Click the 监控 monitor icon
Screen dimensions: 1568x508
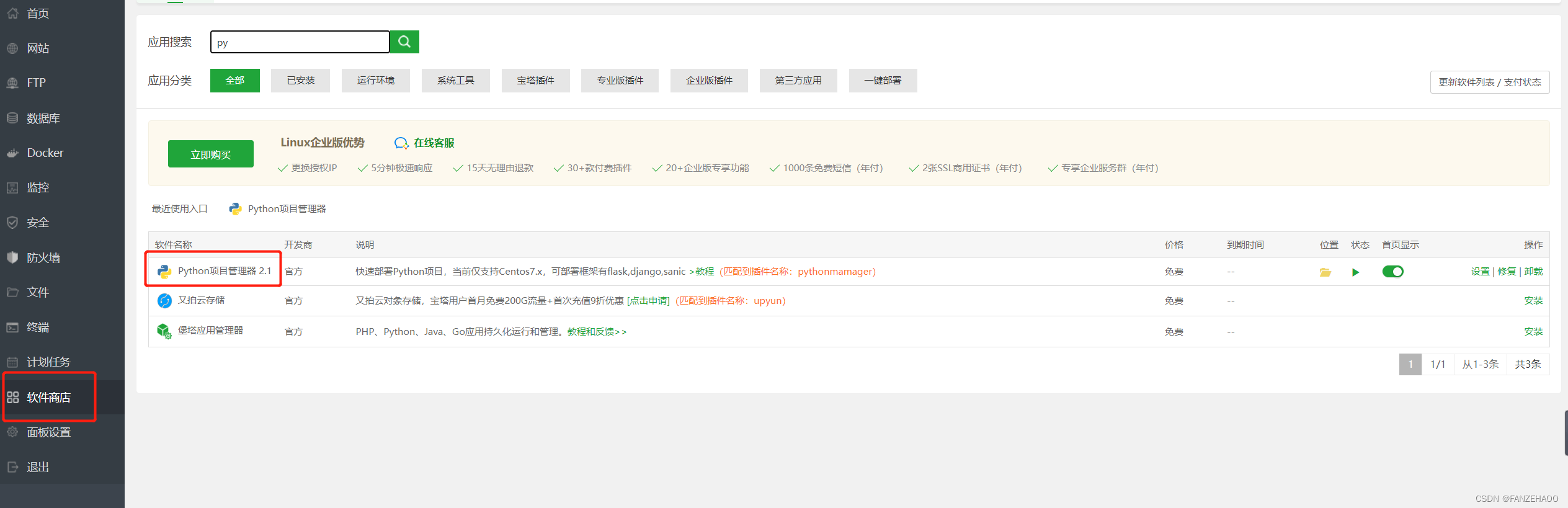click(12, 187)
